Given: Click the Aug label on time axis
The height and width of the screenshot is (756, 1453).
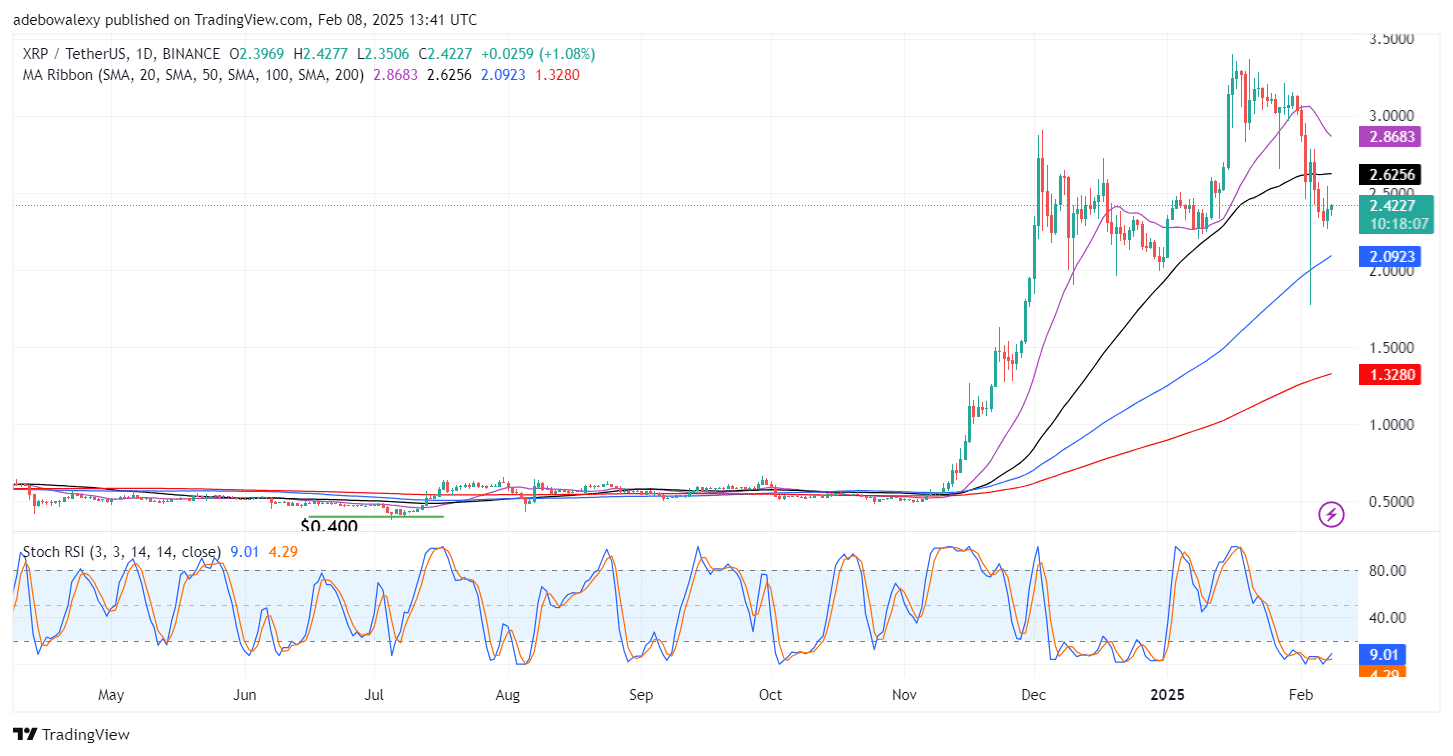Looking at the screenshot, I should (507, 694).
